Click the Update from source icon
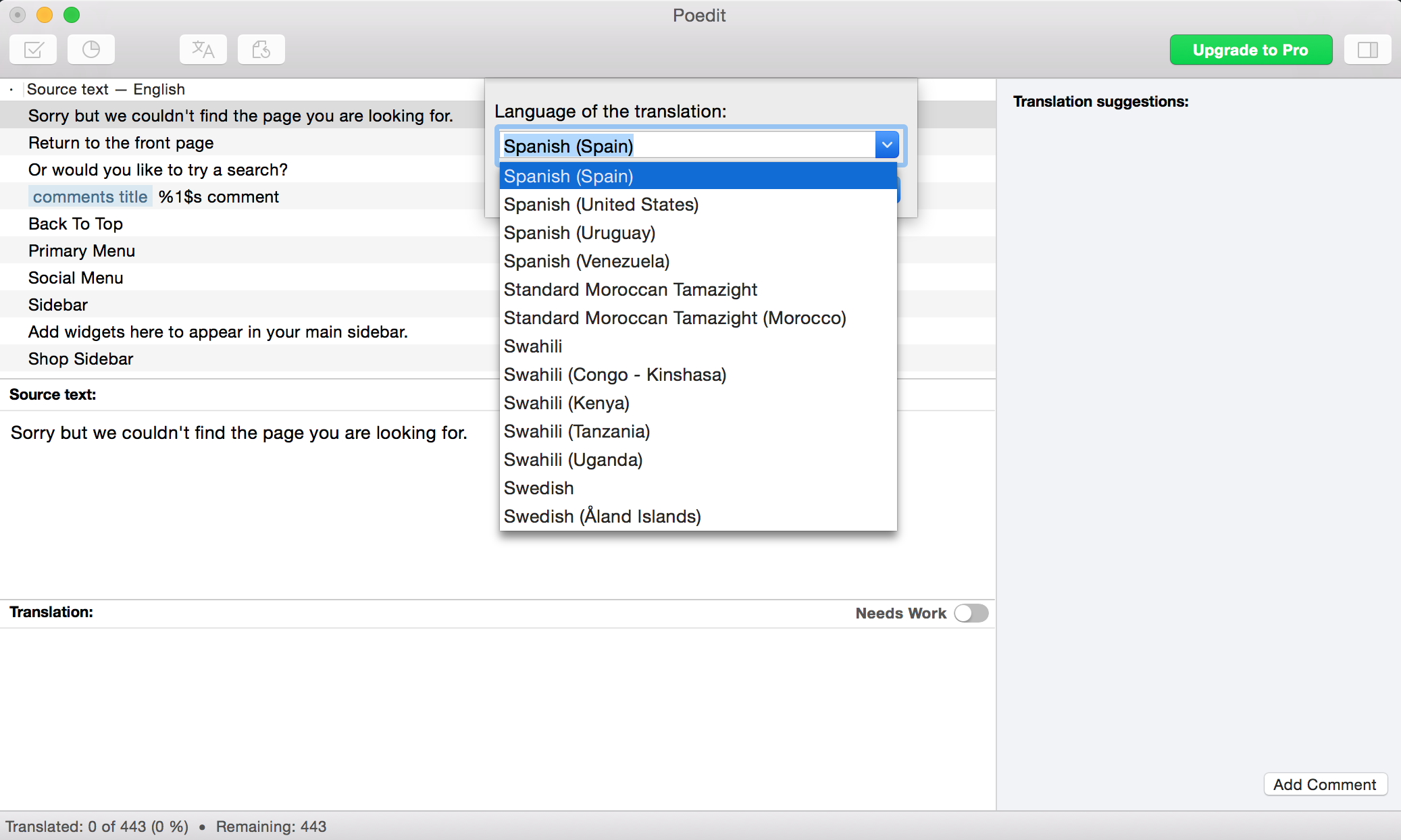This screenshot has height=840, width=1401. click(261, 49)
